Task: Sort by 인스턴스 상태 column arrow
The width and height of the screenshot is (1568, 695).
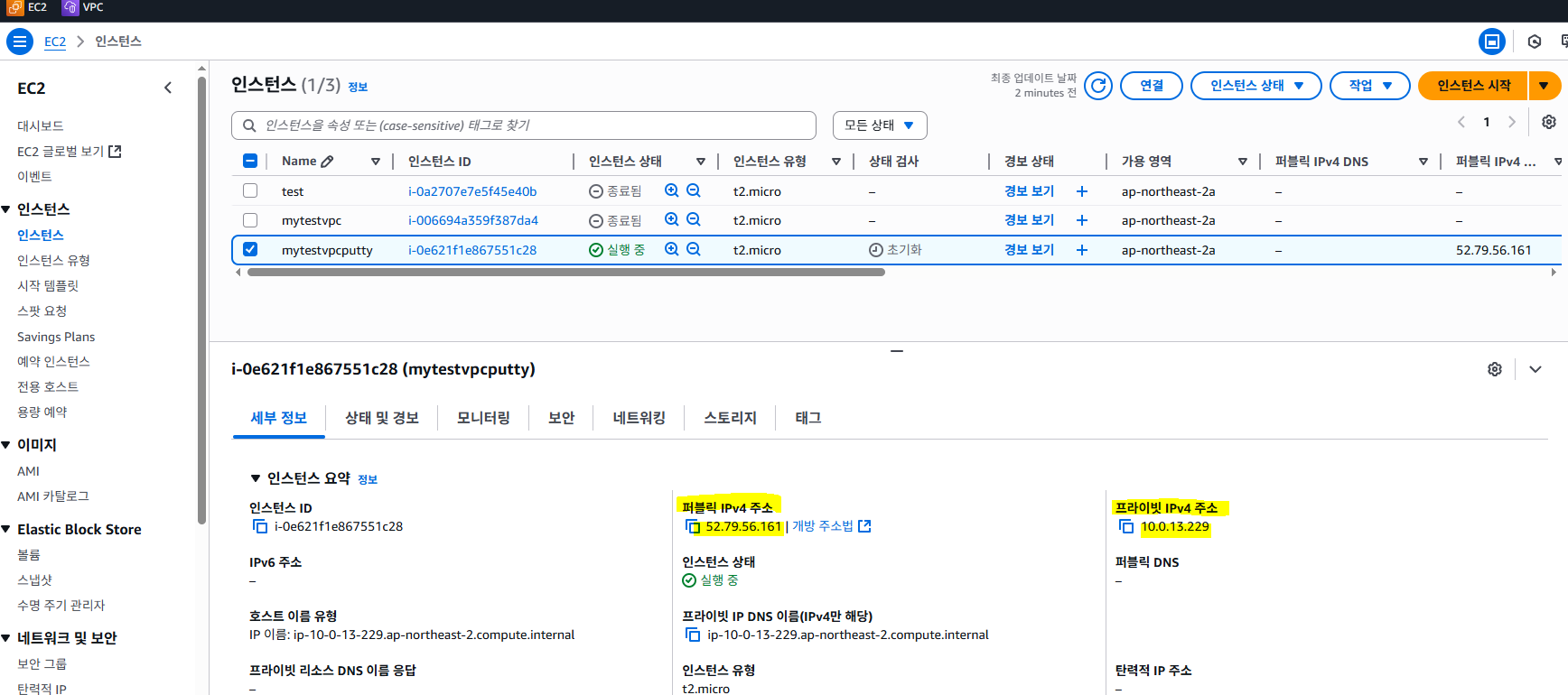Action: (x=701, y=162)
